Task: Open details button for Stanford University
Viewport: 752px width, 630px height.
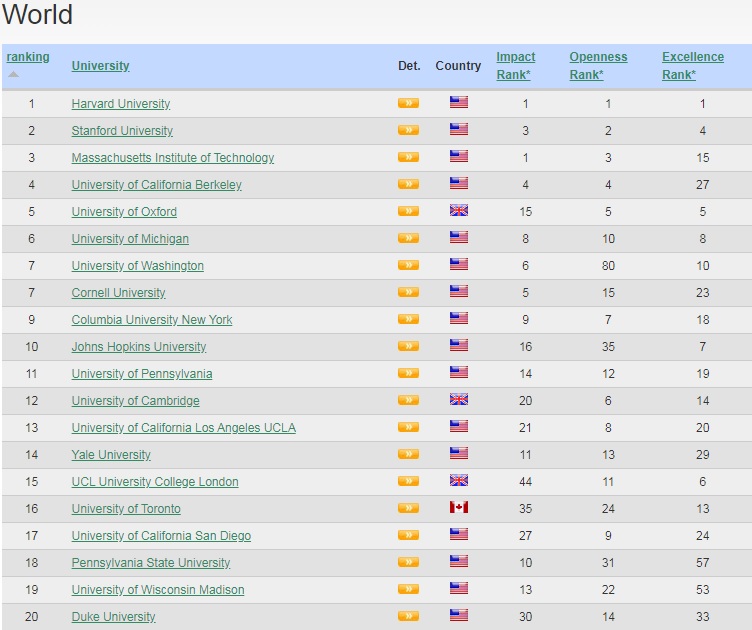Action: pyautogui.click(x=408, y=130)
